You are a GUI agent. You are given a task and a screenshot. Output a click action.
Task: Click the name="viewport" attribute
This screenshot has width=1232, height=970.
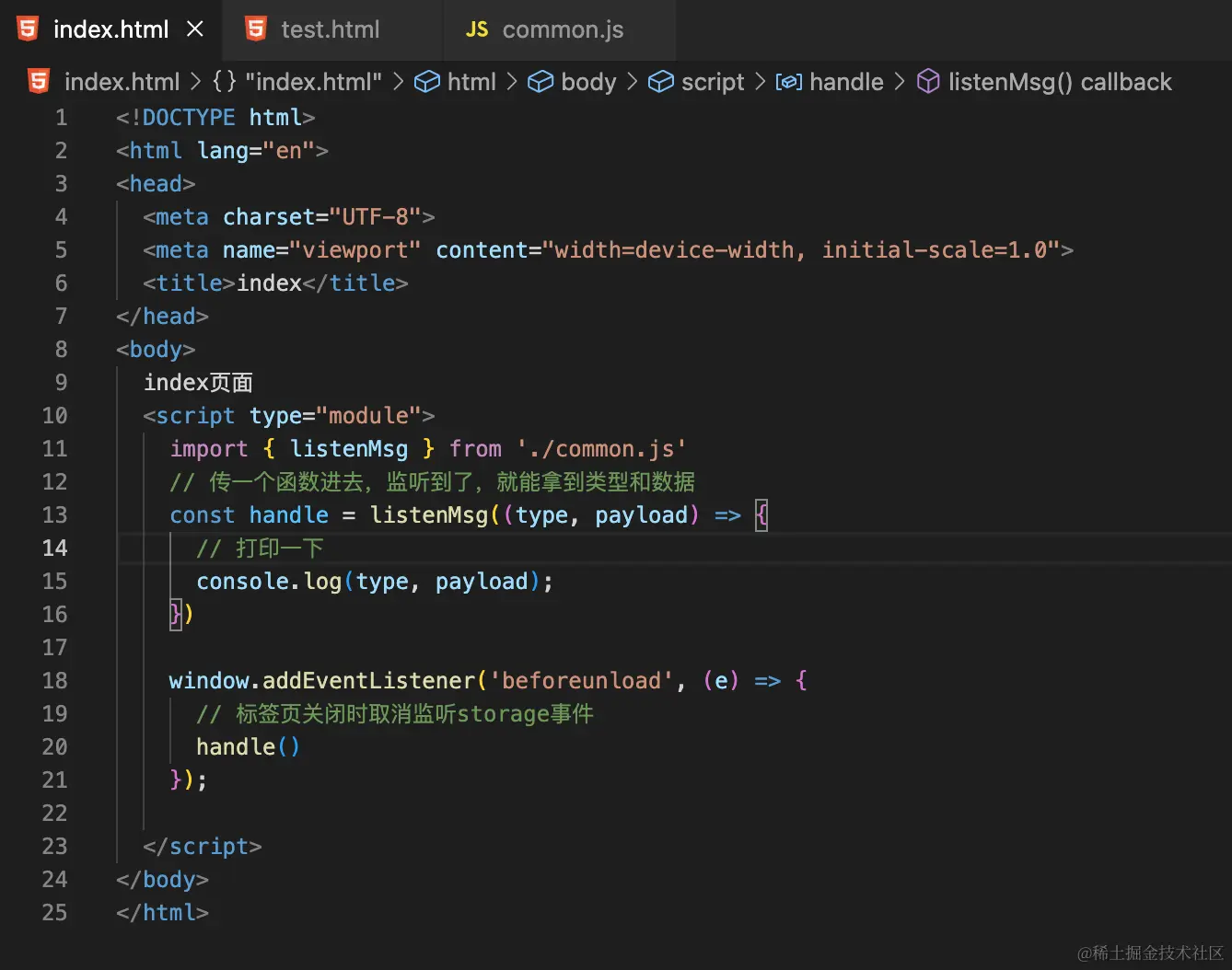[322, 250]
